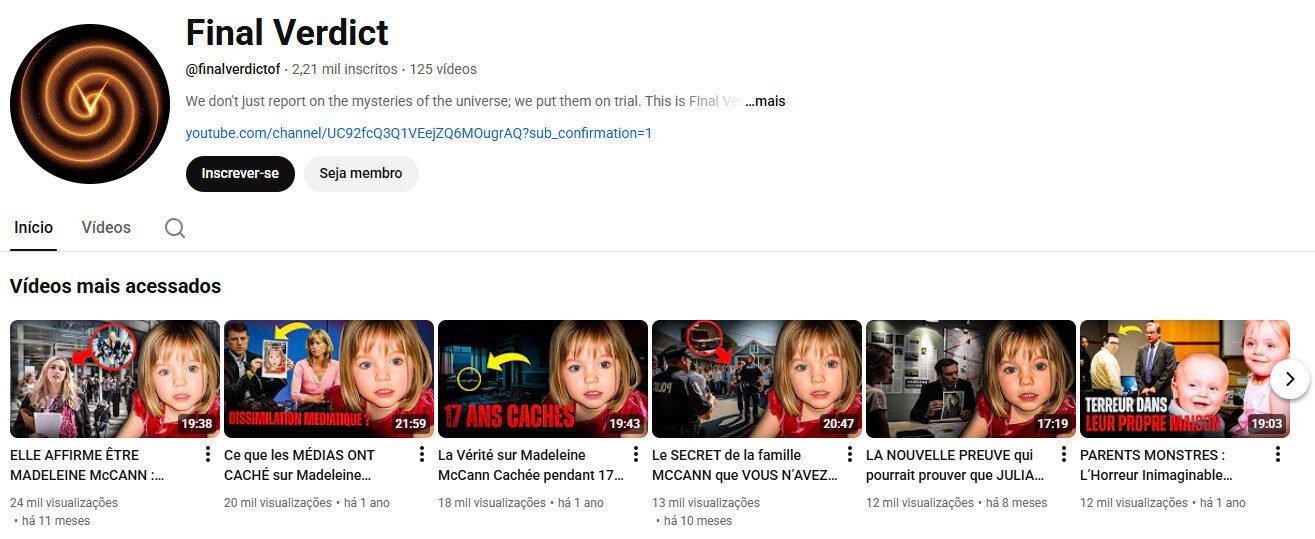Viewport: 1315px width, 539px height.
Task: Open options menu for ELLE AFFIRME ÊTRE video
Action: [x=208, y=455]
